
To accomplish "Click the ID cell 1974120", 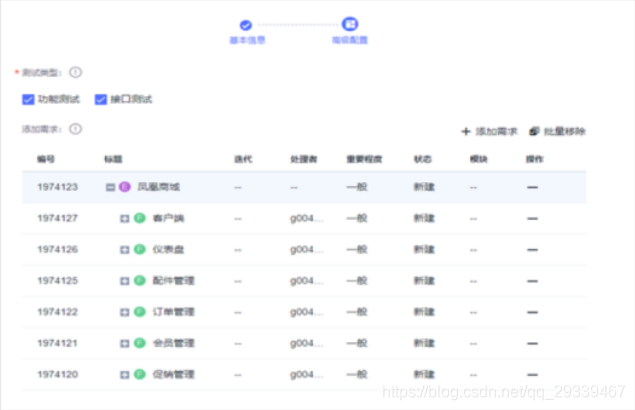I will [58, 374].
